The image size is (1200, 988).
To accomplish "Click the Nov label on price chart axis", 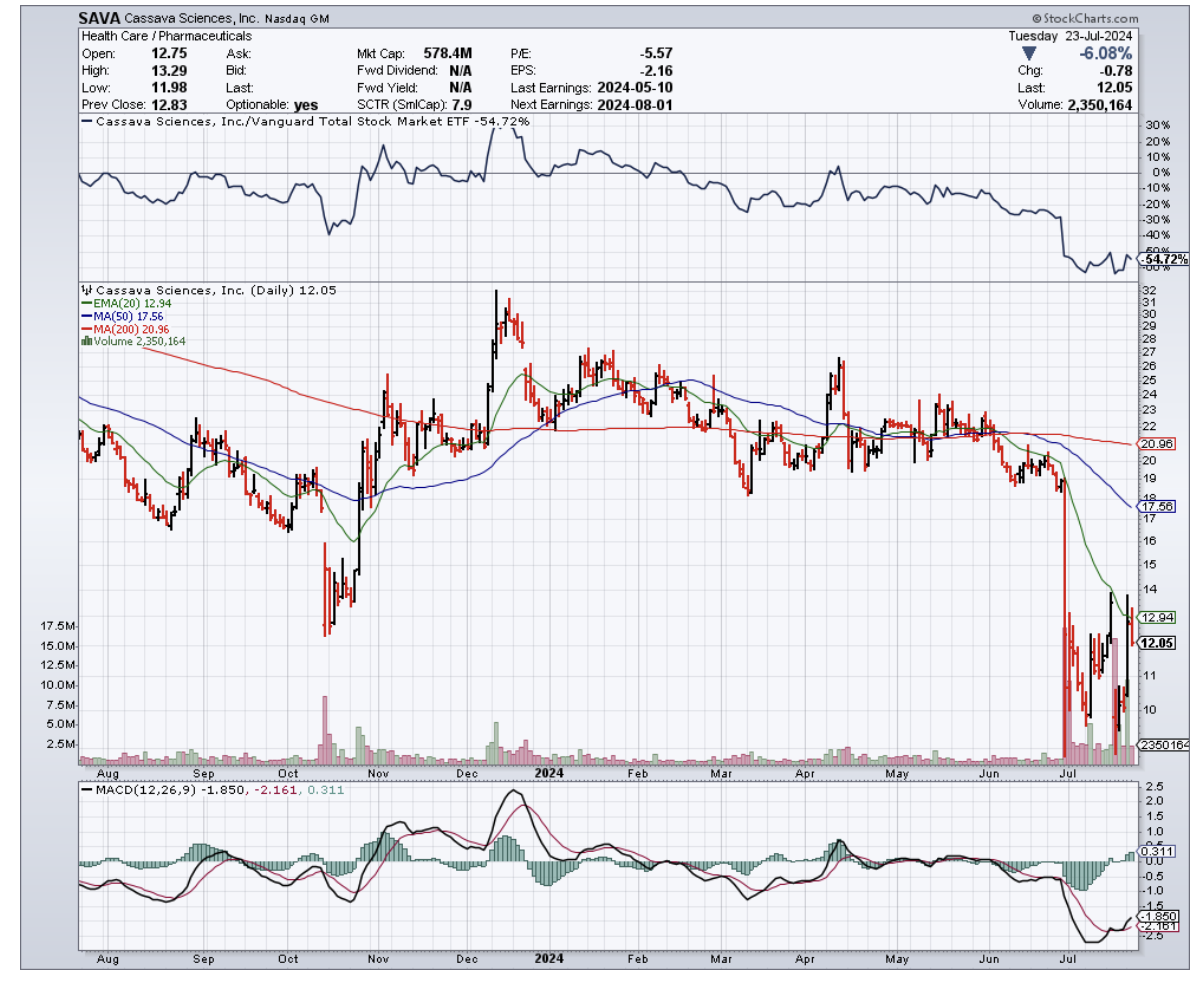I will pyautogui.click(x=379, y=773).
